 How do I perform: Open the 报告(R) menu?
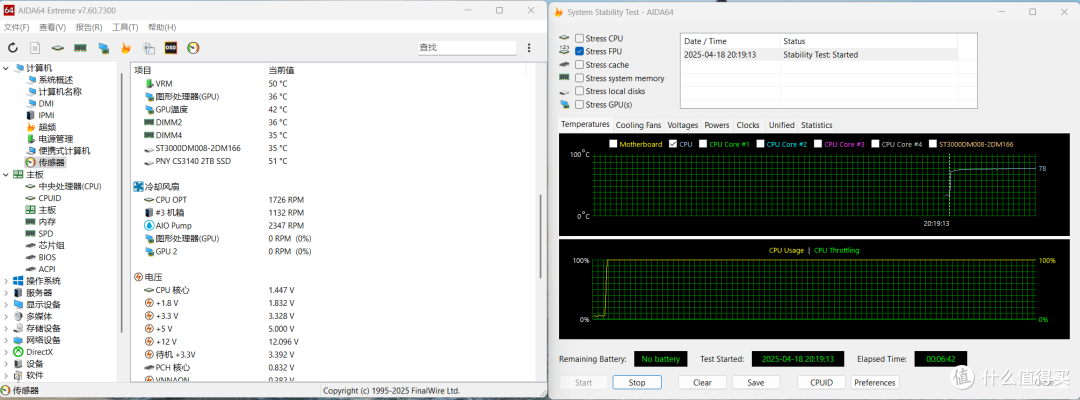(89, 28)
